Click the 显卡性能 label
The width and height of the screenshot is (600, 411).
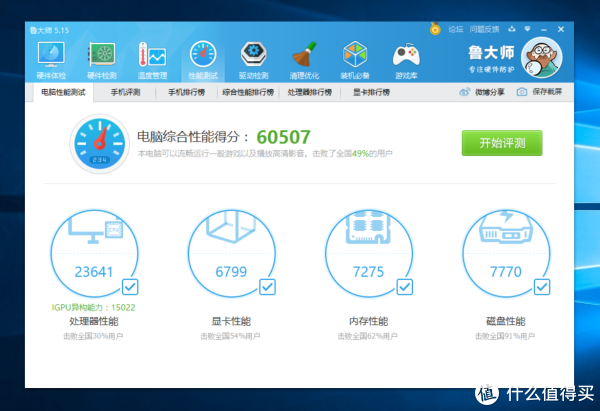click(x=231, y=321)
